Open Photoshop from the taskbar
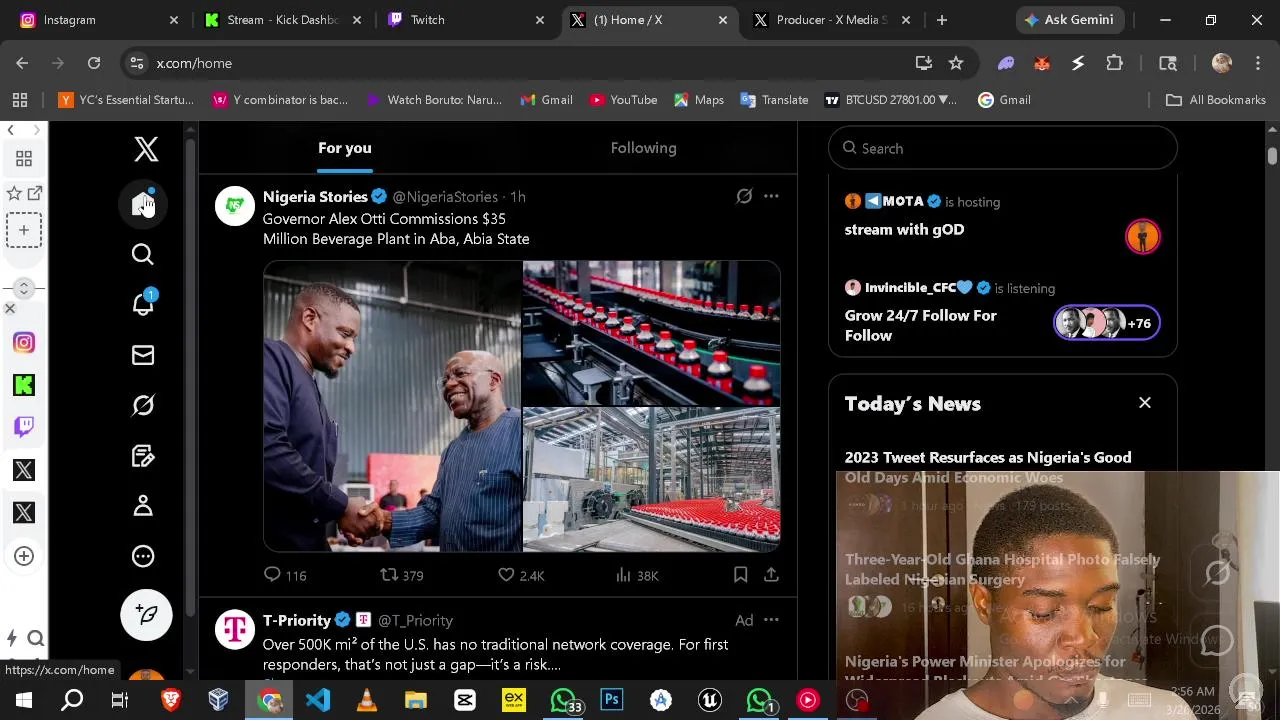 point(612,700)
